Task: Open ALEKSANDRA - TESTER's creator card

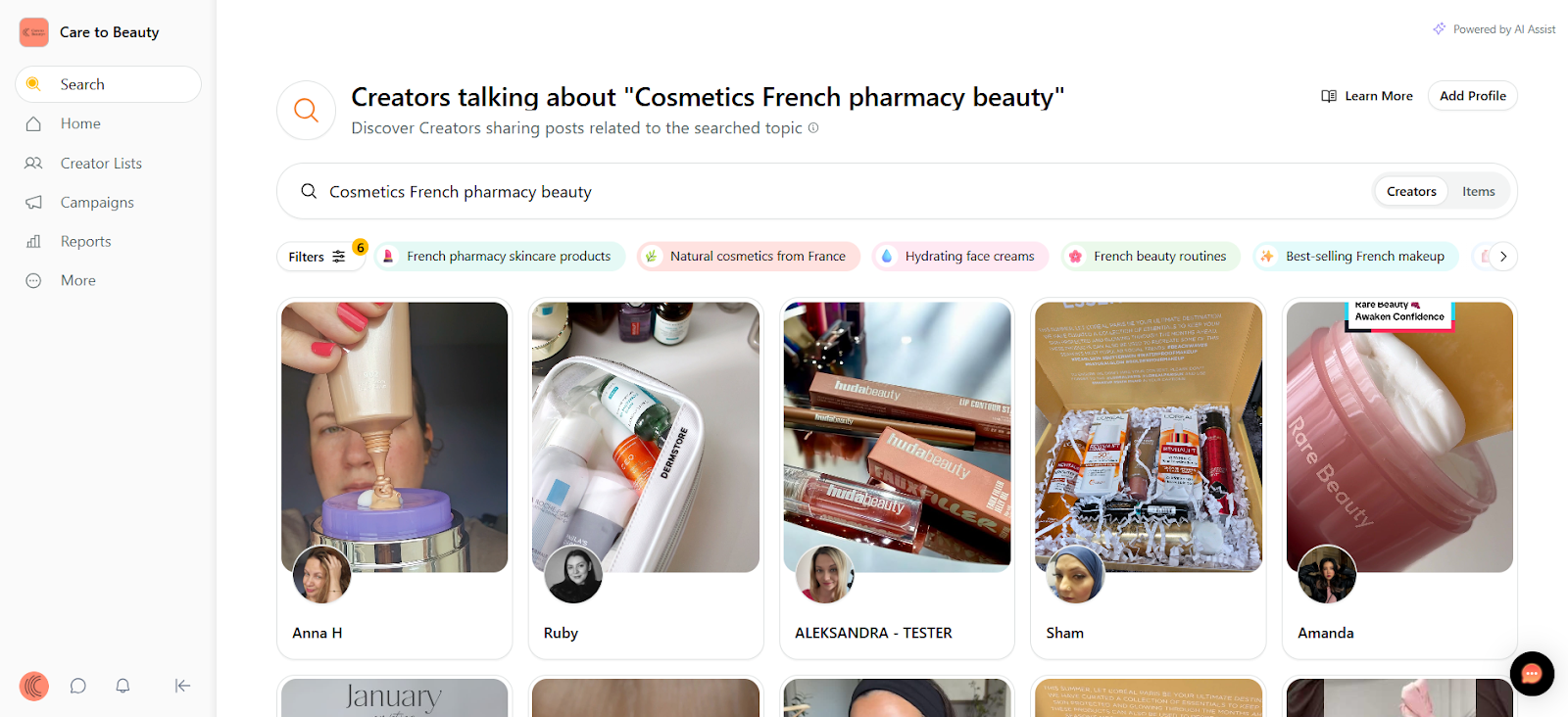Action: [x=896, y=478]
